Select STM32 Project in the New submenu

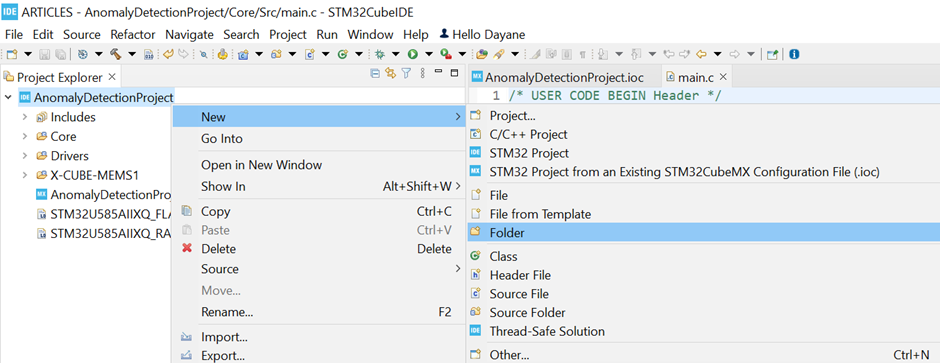(703, 153)
